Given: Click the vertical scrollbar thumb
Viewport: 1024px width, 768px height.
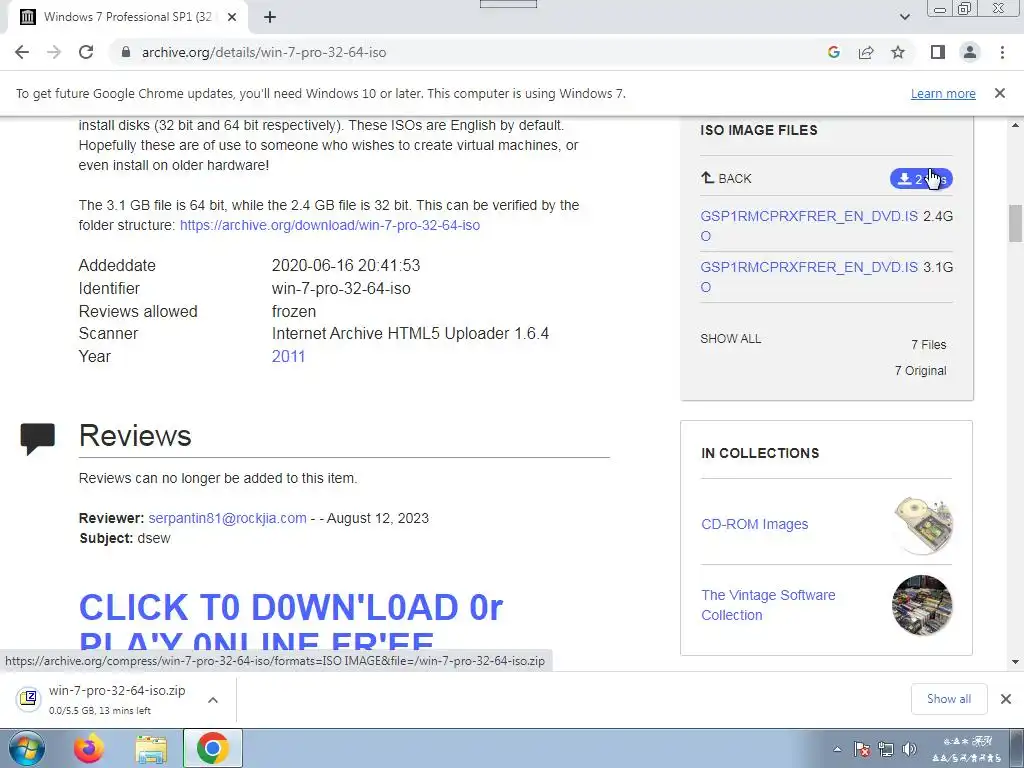Looking at the screenshot, I should click(1015, 223).
